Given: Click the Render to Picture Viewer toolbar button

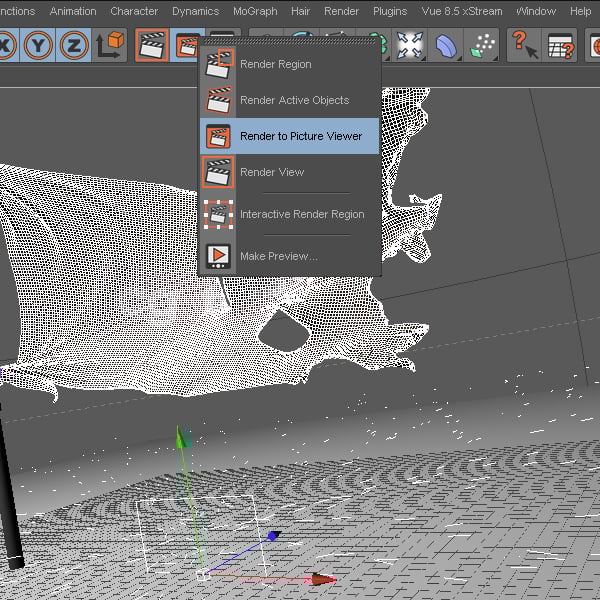Looking at the screenshot, I should point(186,46).
